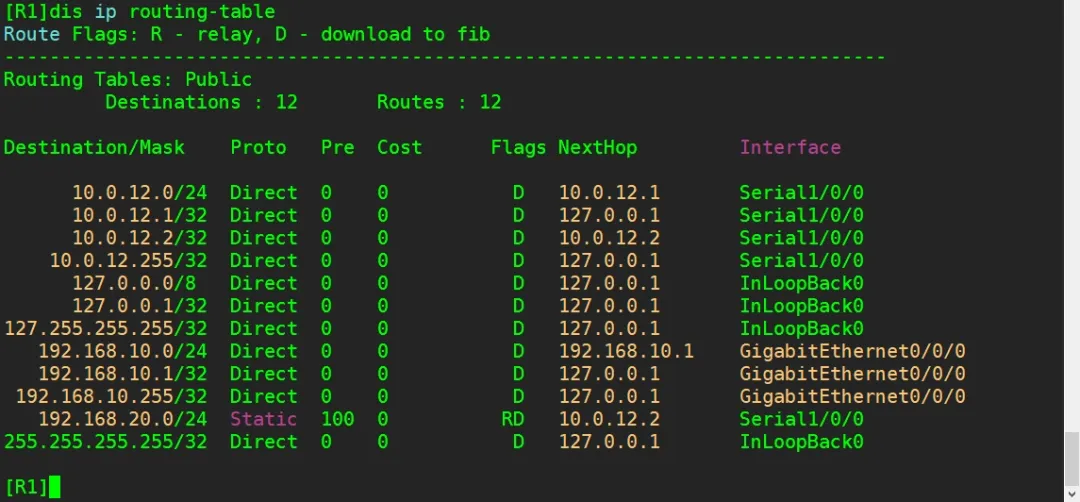The height and width of the screenshot is (502, 1080).
Task: Select the 255.255.255.255/32 destination entry
Action: click(x=105, y=441)
